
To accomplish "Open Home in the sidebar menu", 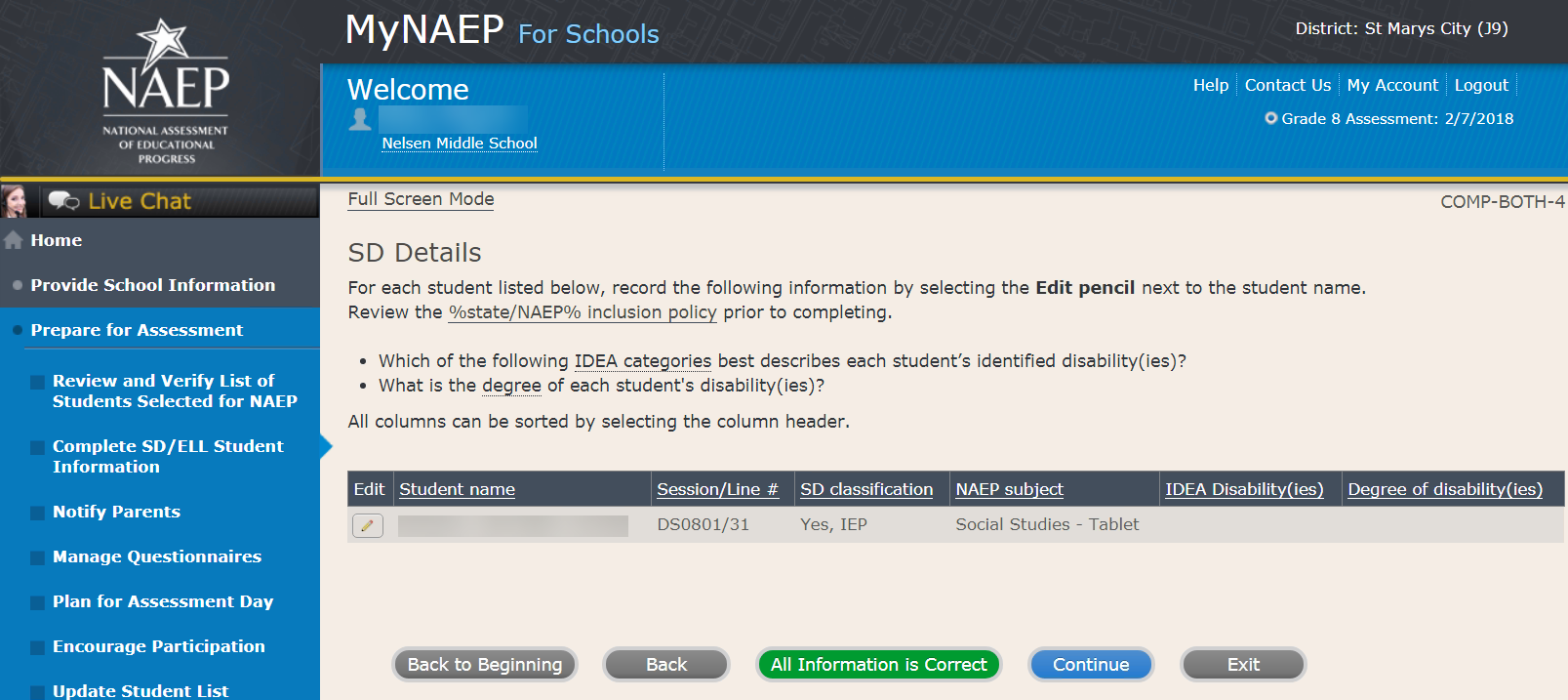I will [x=56, y=240].
